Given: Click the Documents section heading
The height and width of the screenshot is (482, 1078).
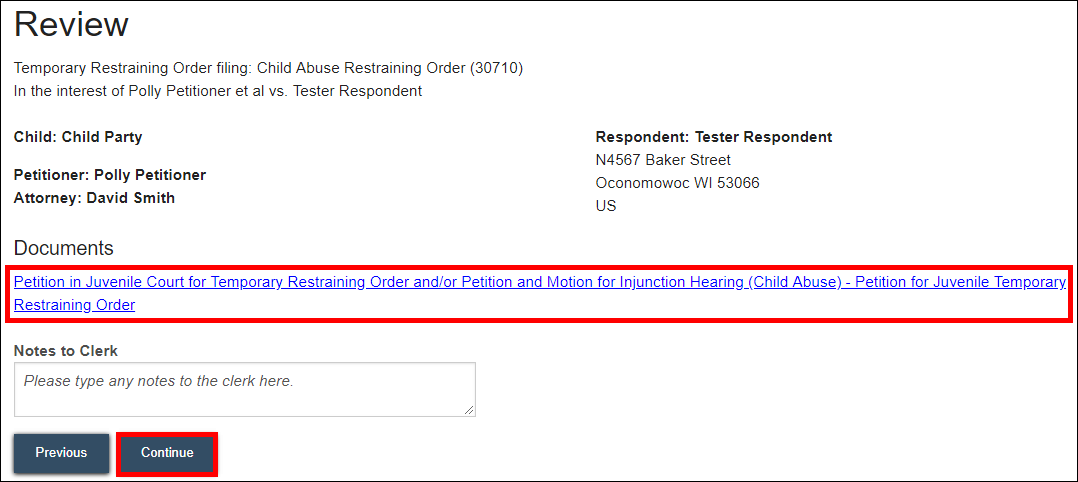Looking at the screenshot, I should click(x=64, y=248).
